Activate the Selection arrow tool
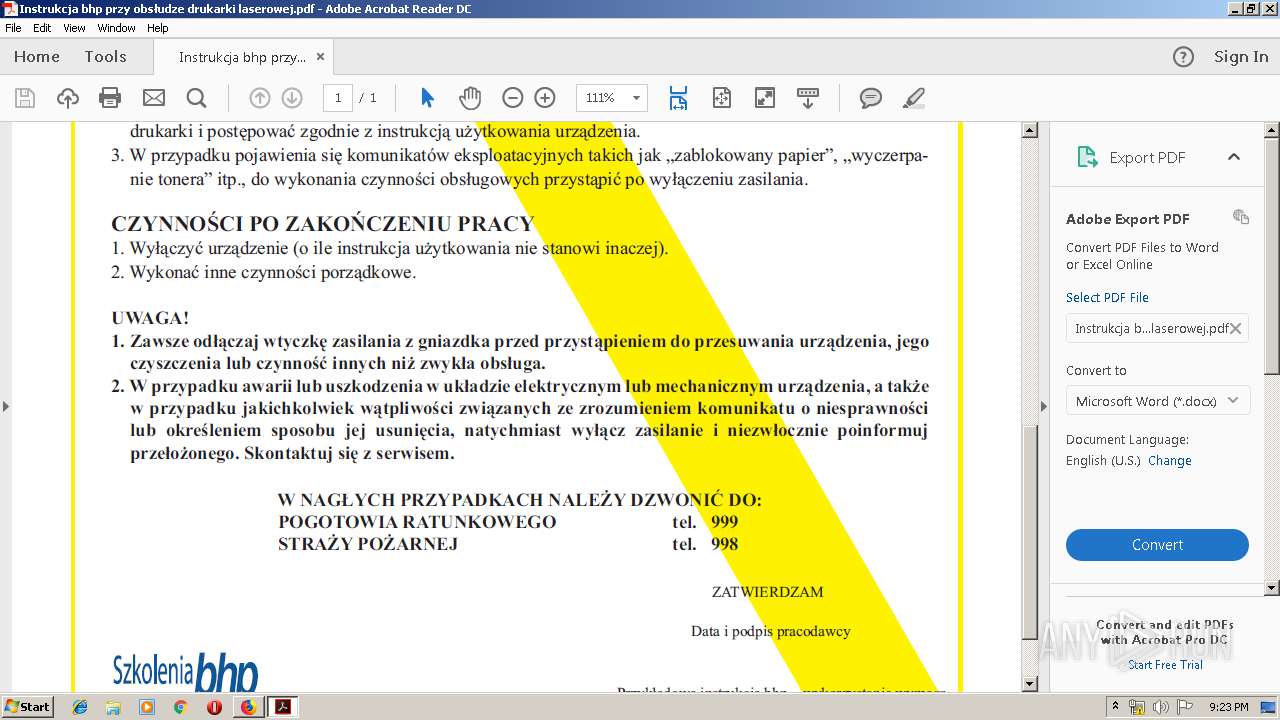Image resolution: width=1280 pixels, height=720 pixels. (x=428, y=98)
